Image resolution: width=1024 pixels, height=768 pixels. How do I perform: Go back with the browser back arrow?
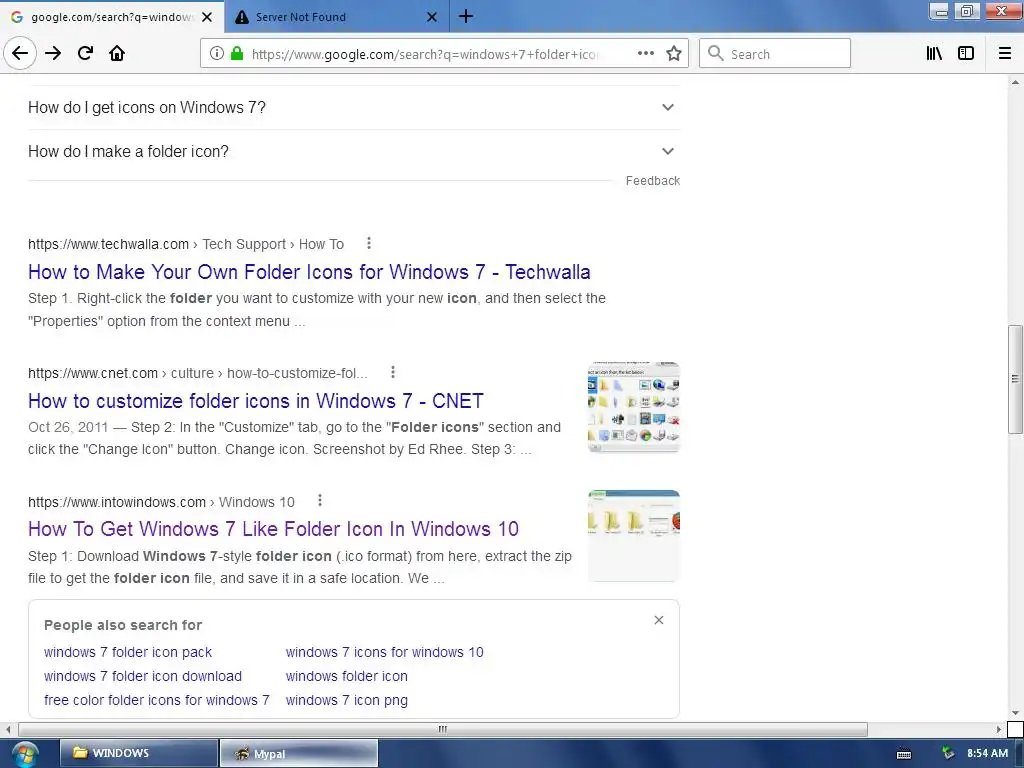click(20, 53)
